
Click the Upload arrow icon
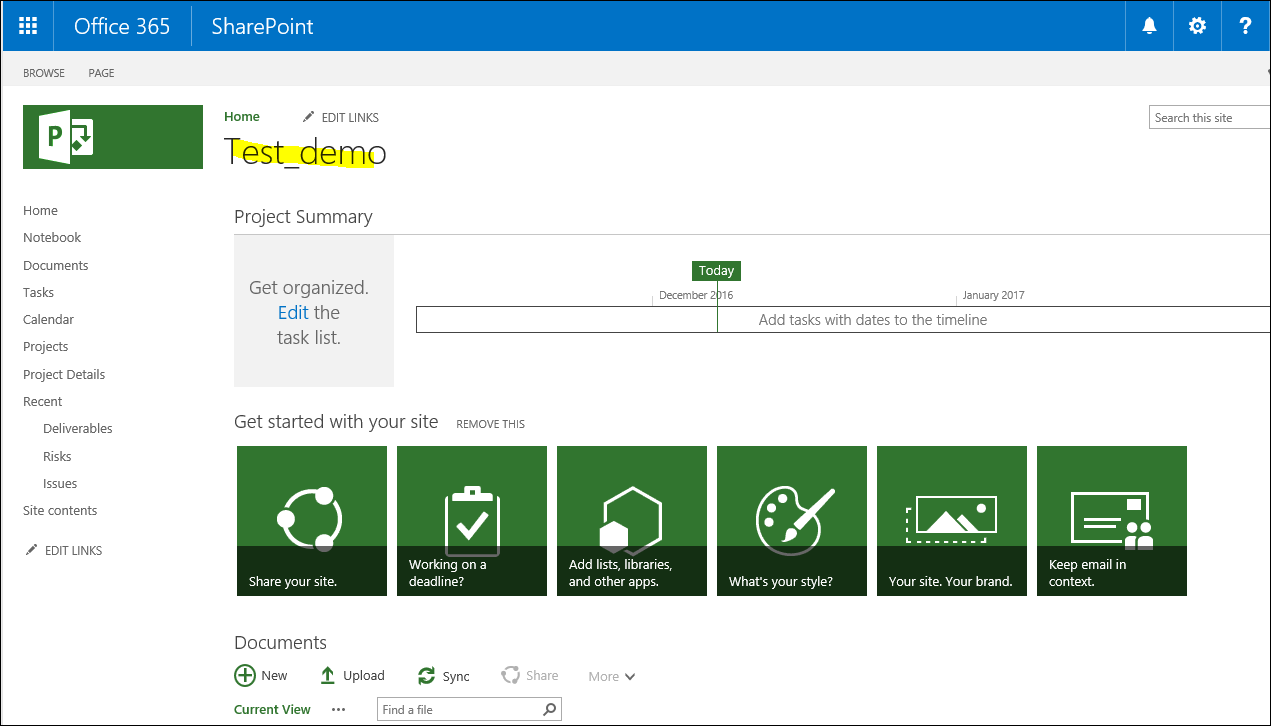[327, 675]
